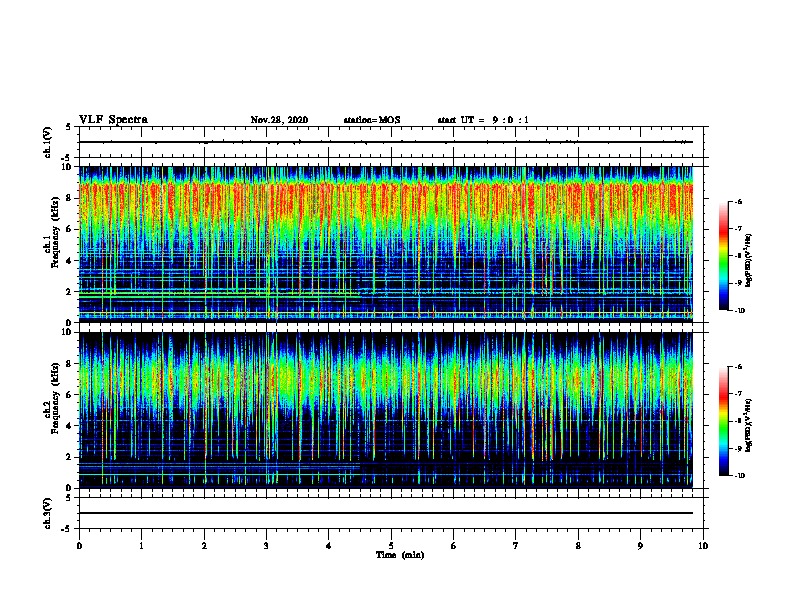Click the "station=MOS" header label
792x612 pixels.
pos(372,120)
